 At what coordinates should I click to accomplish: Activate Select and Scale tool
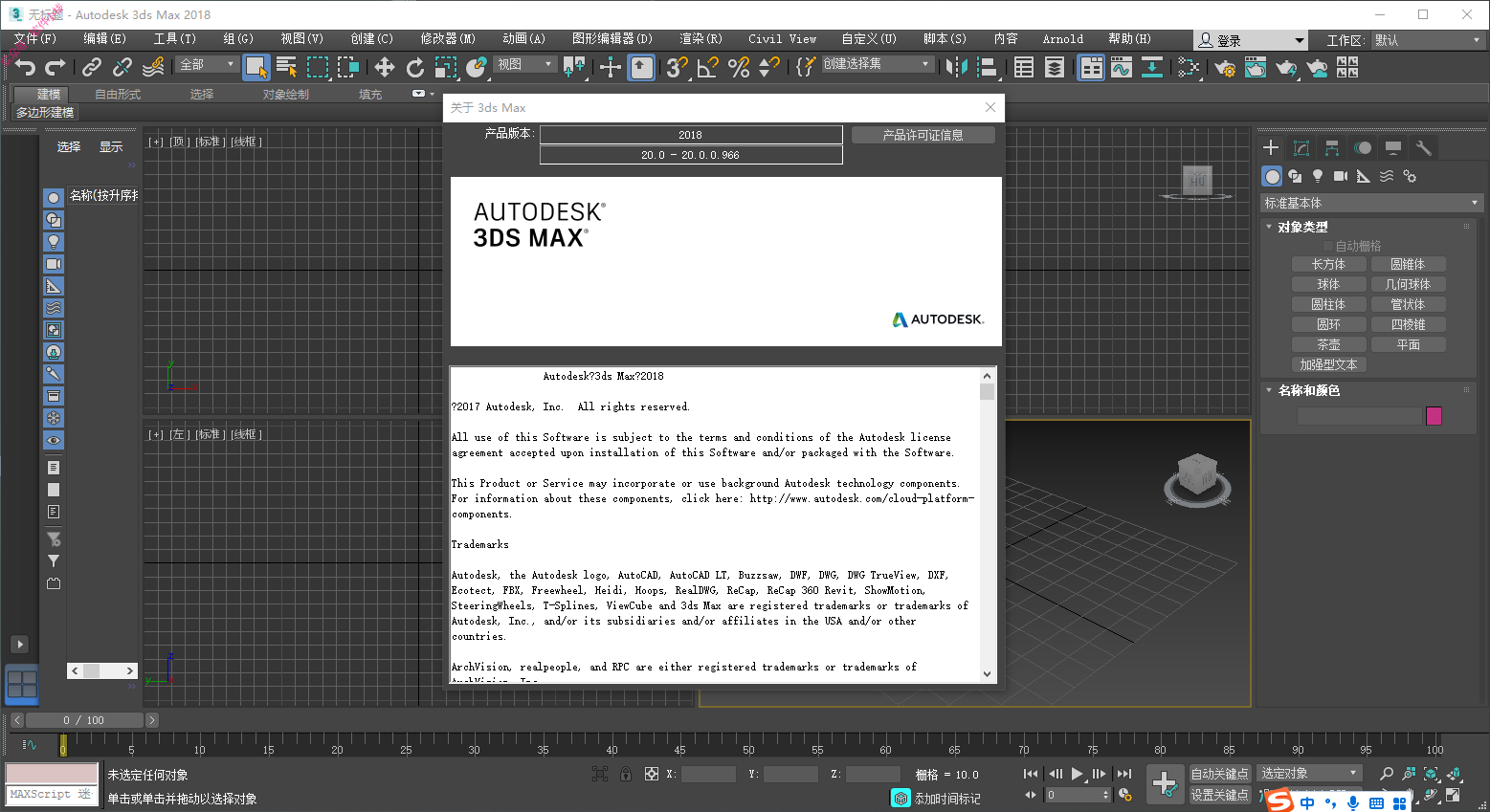[446, 67]
